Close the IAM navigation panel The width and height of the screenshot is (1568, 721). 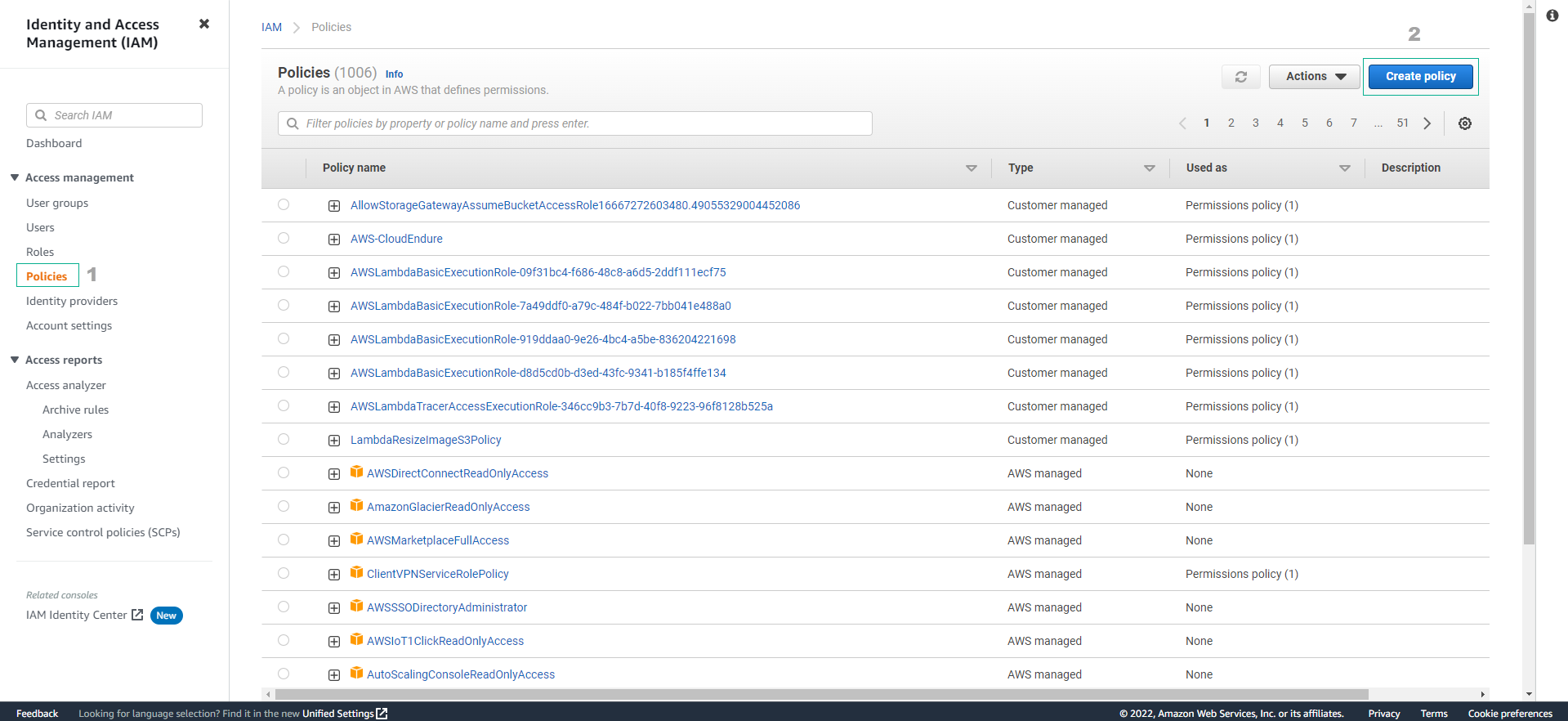pos(204,24)
